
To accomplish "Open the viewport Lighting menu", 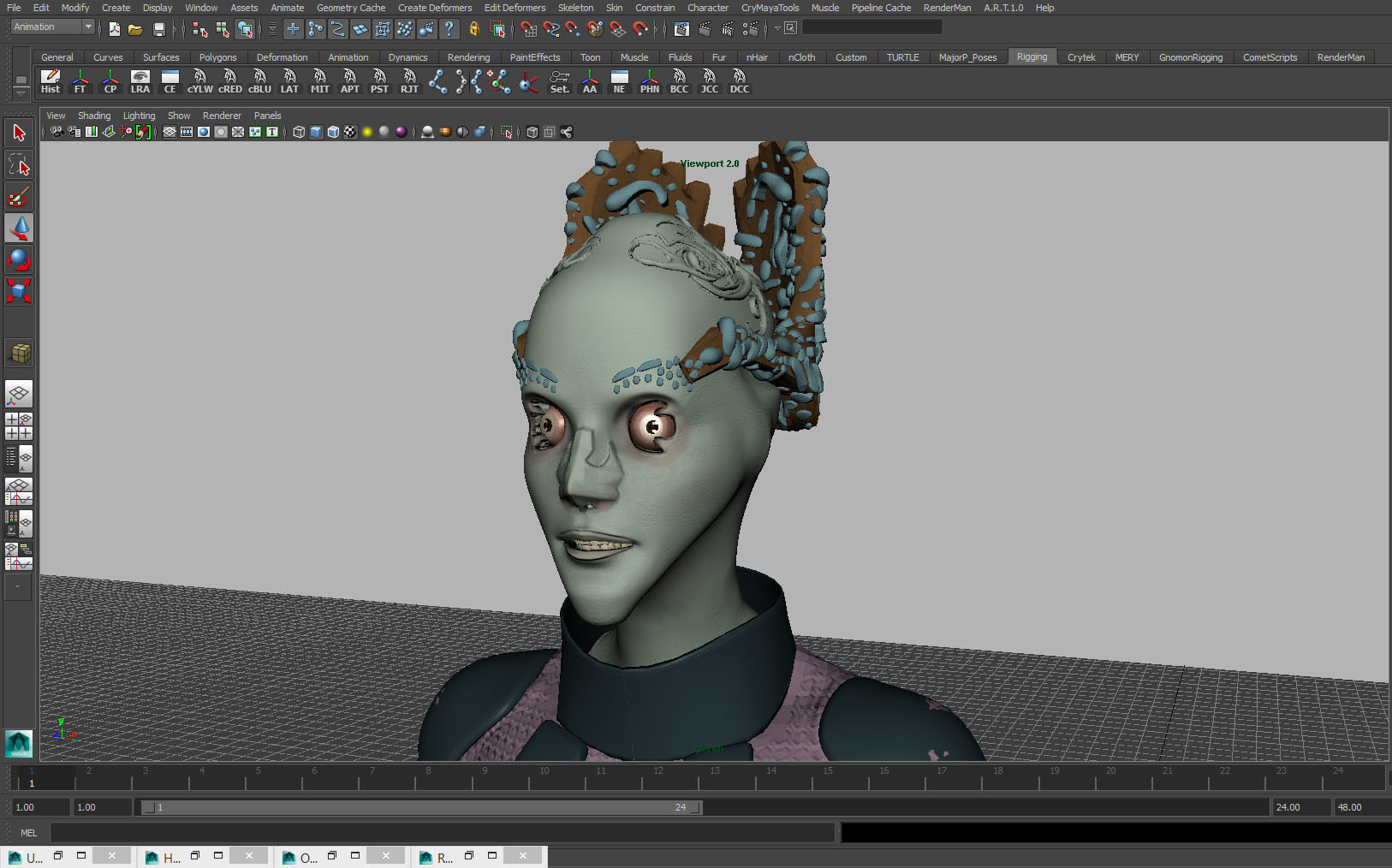I will [139, 116].
